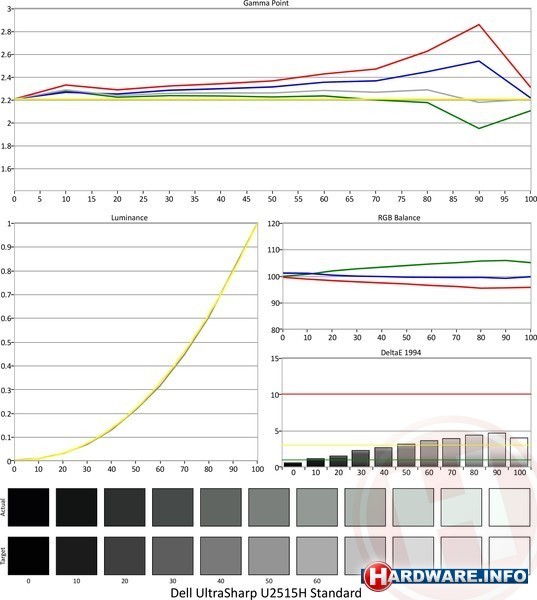This screenshot has height=600, width=537.
Task: Click the blue gamma line peak at 90
Action: pos(479,61)
